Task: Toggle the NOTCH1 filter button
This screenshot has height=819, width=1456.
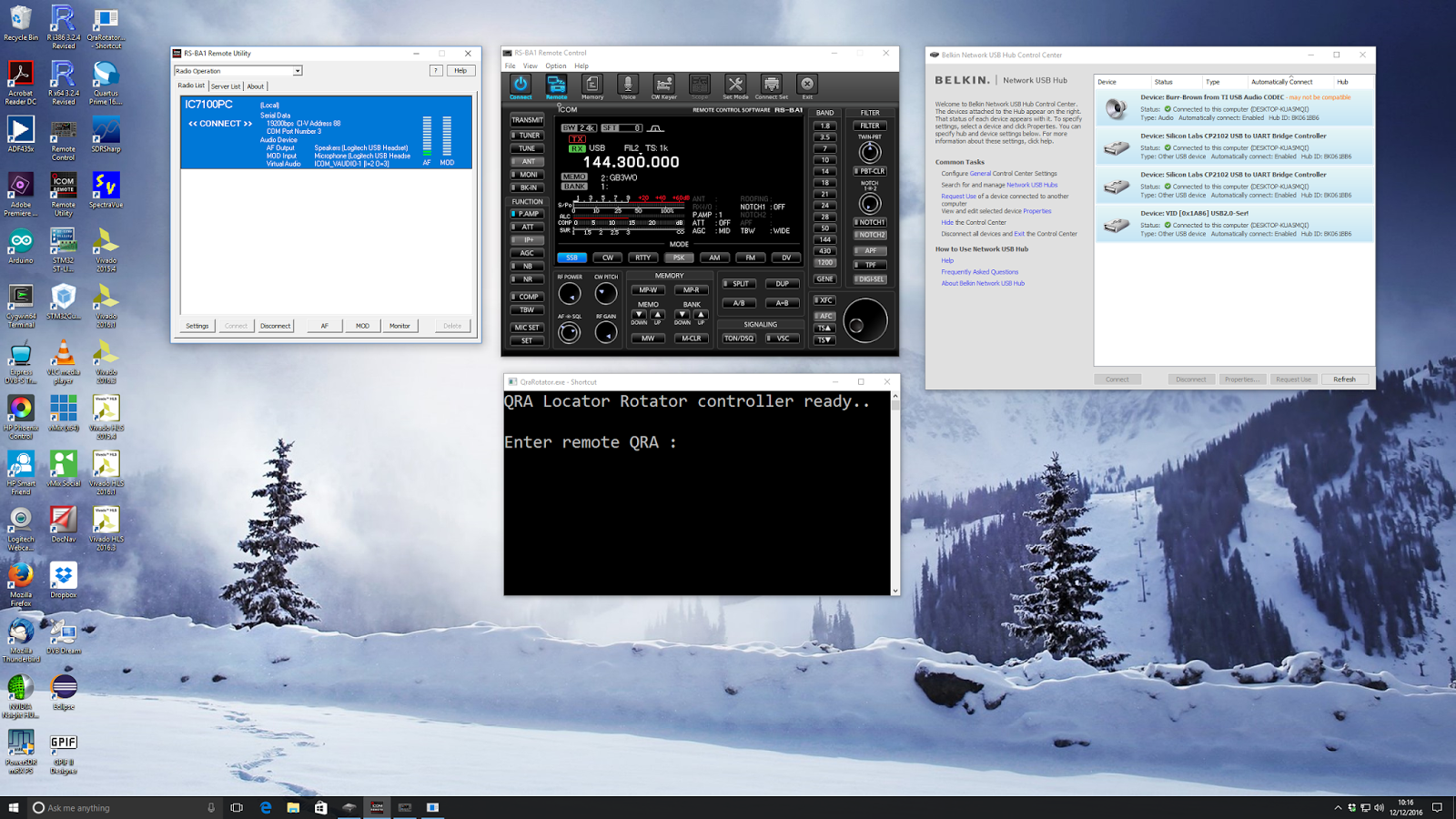Action: point(870,222)
